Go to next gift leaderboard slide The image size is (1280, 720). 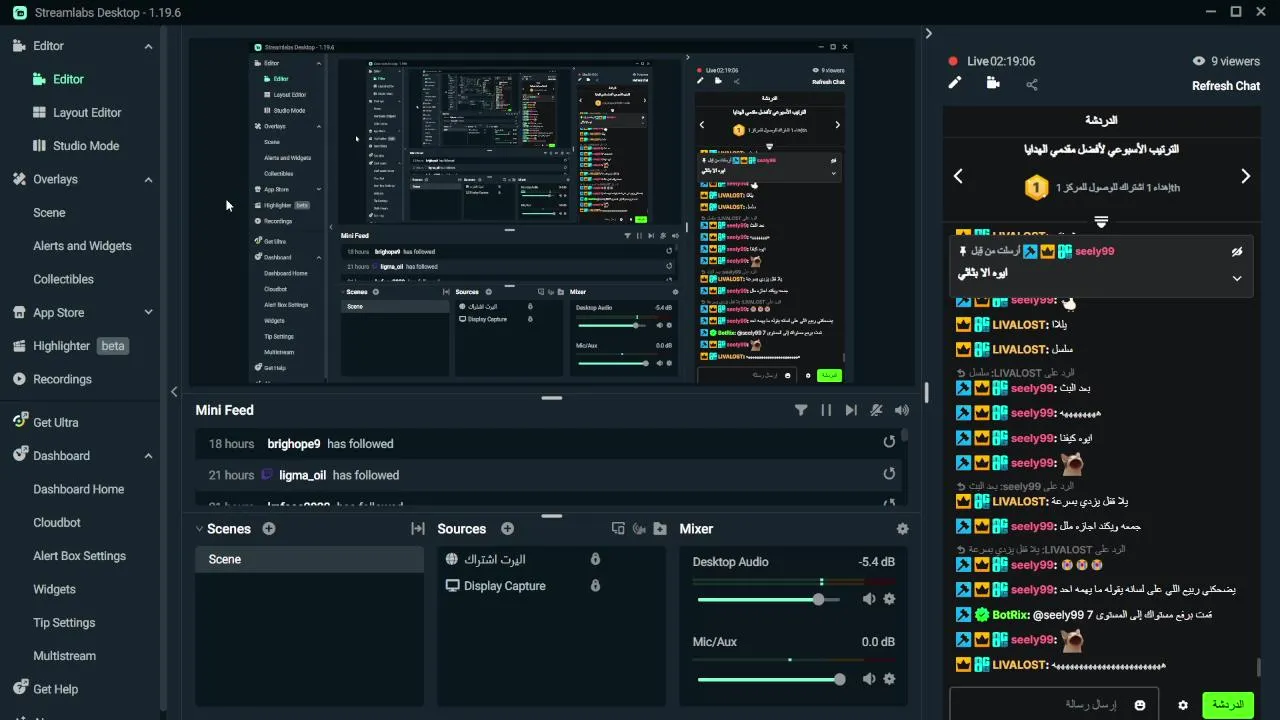[x=1246, y=176]
